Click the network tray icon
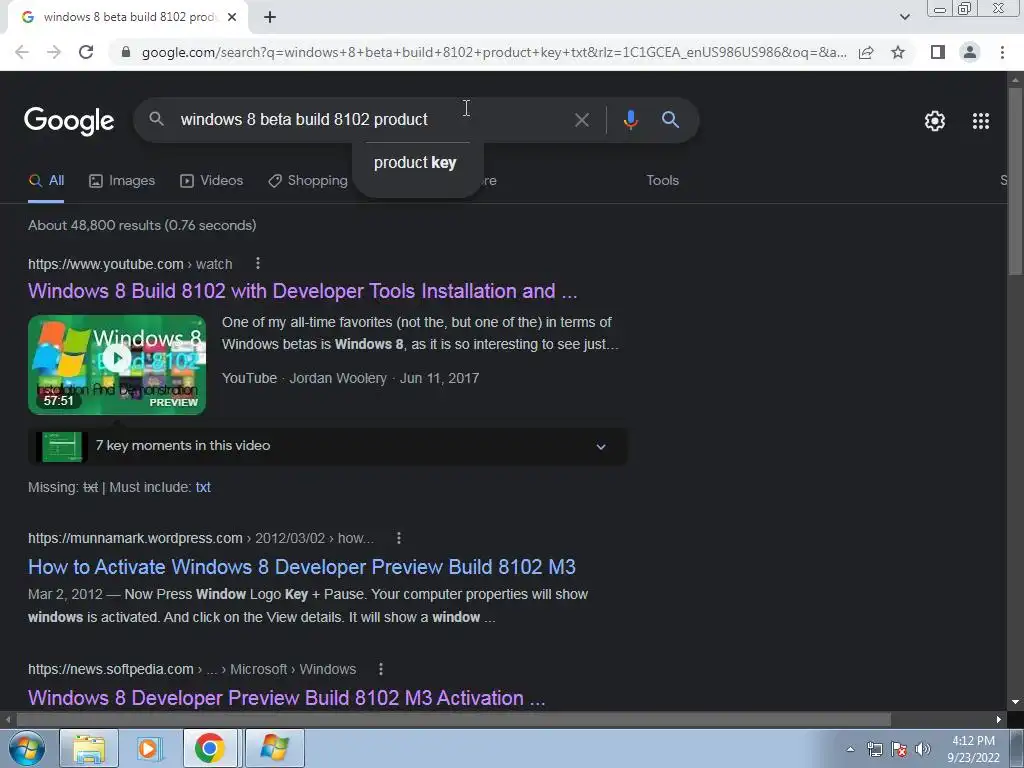Viewport: 1024px width, 768px height. click(x=874, y=750)
